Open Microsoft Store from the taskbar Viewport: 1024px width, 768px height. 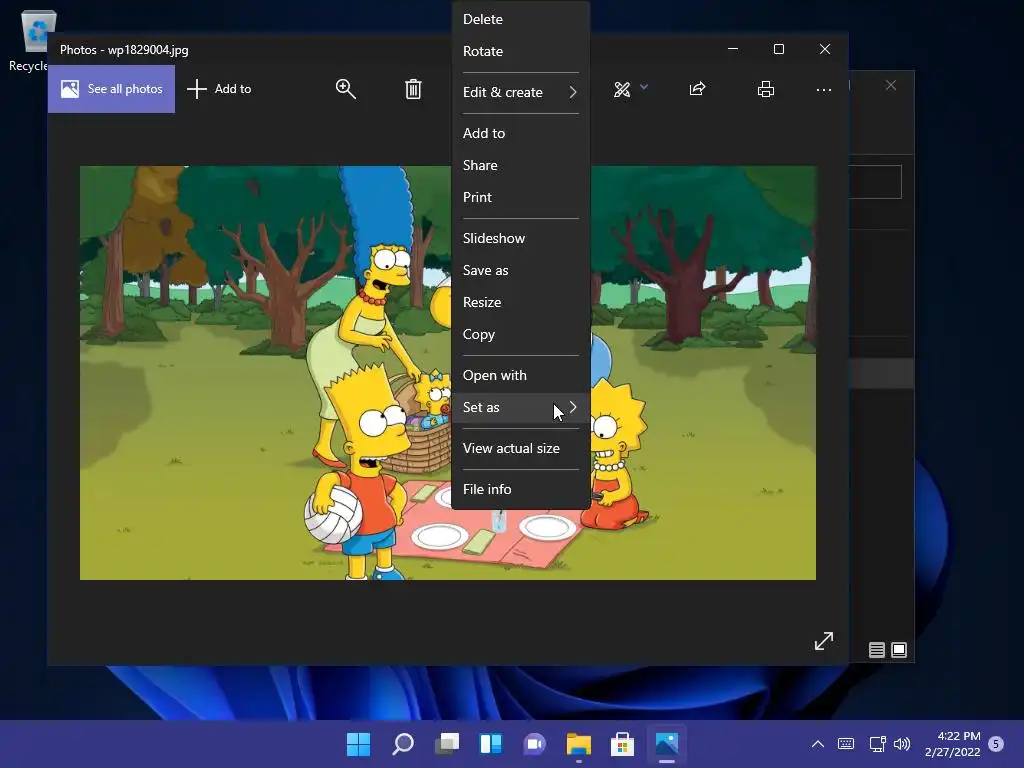(622, 744)
